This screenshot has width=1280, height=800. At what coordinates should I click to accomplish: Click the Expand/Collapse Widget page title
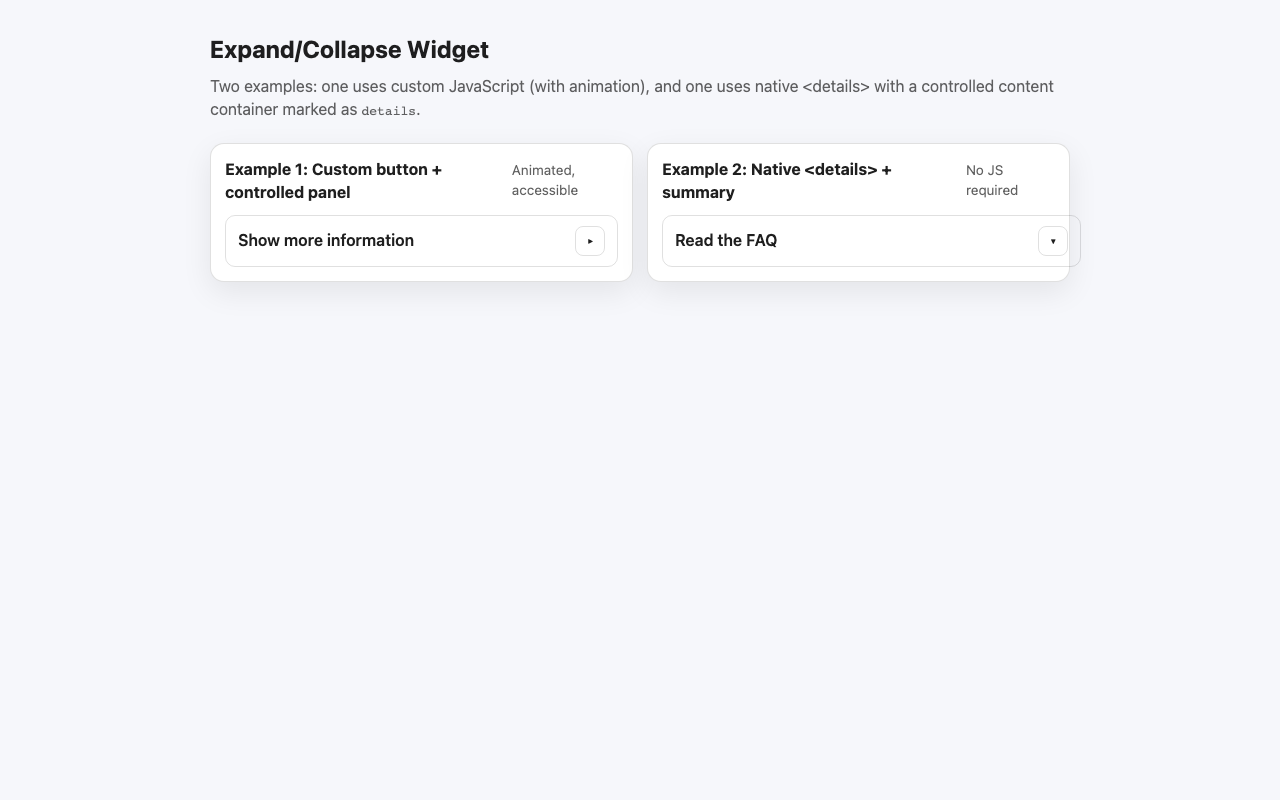[x=349, y=49]
